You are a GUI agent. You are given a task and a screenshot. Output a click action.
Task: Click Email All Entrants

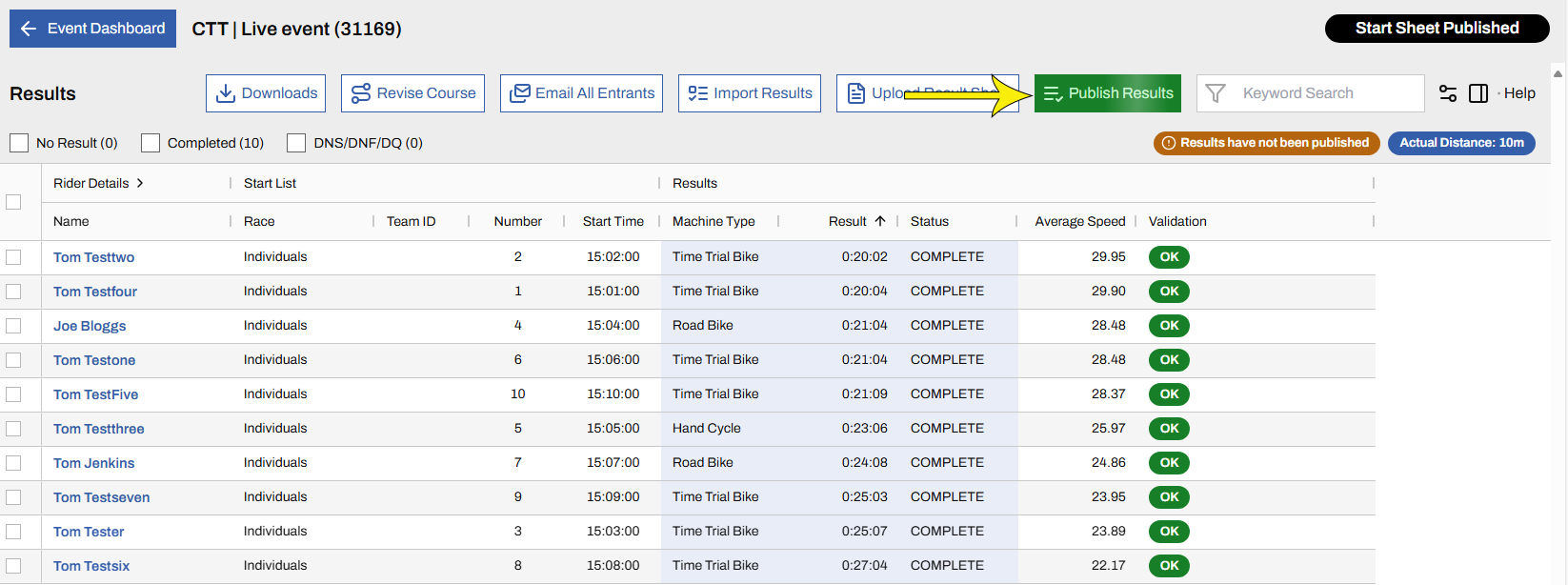pyautogui.click(x=581, y=93)
